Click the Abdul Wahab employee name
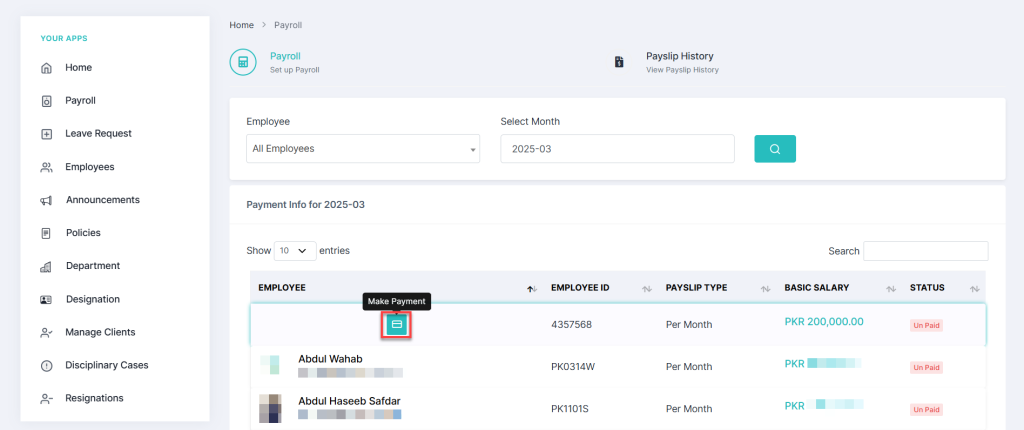 pyautogui.click(x=330, y=359)
